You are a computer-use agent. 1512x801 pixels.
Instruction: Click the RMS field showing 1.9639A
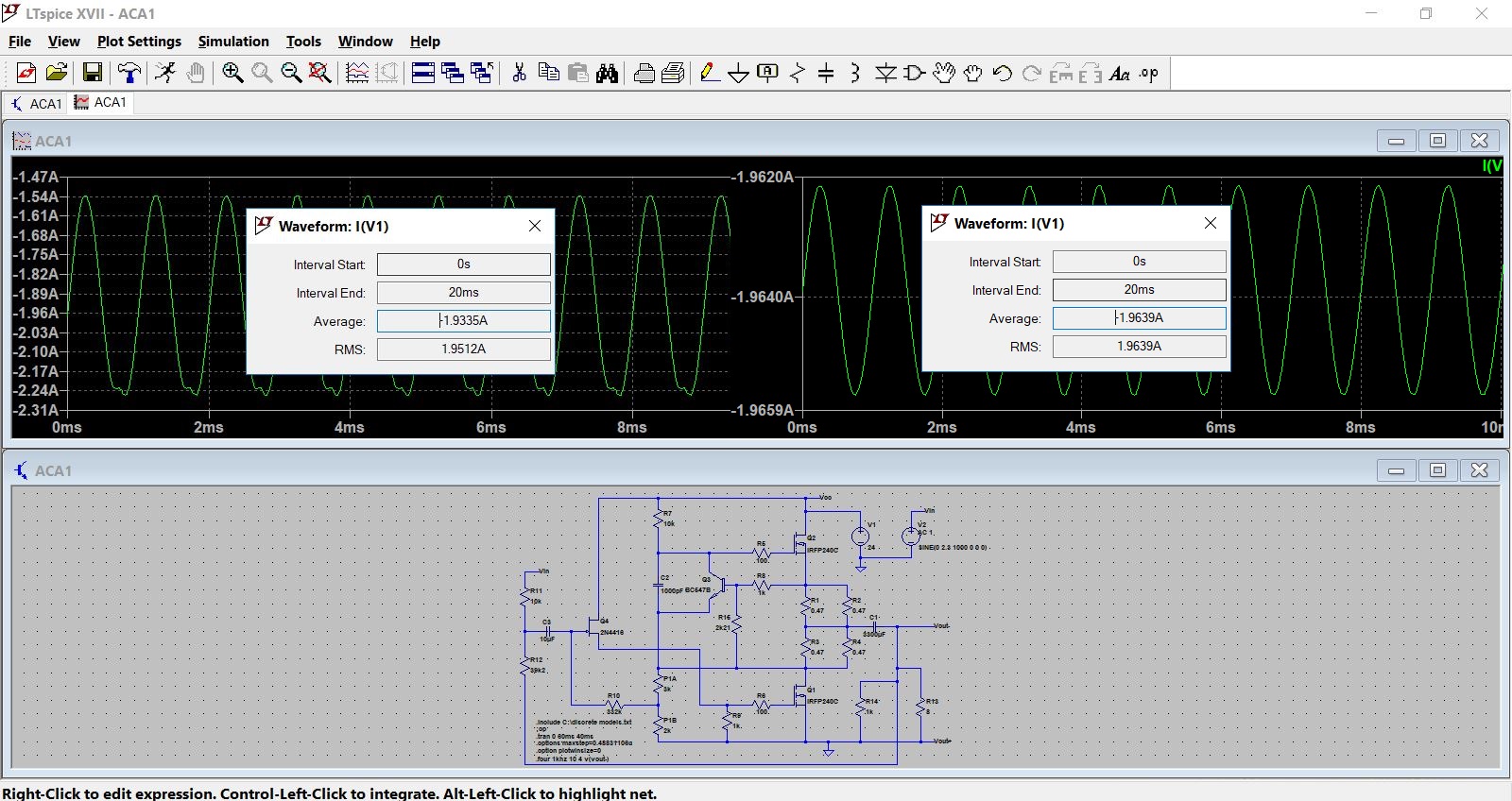(x=1140, y=347)
